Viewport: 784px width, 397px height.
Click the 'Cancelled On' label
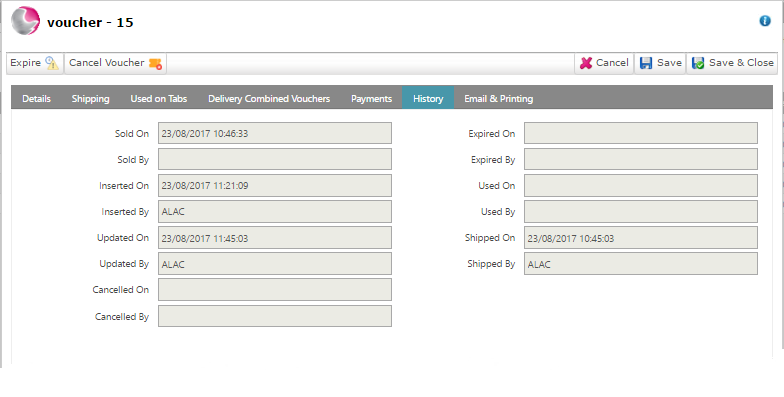[120, 290]
